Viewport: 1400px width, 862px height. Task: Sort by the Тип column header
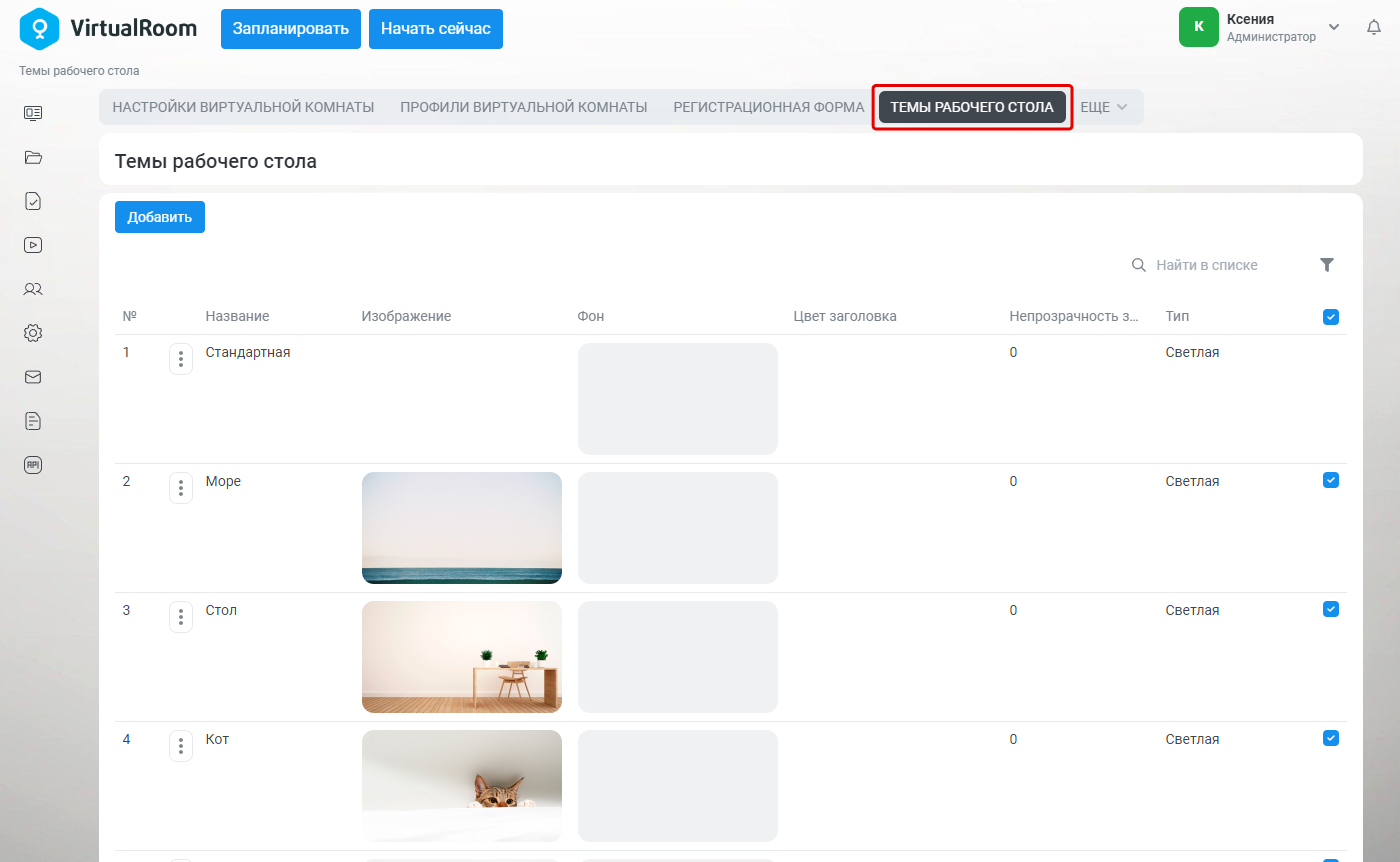click(1177, 316)
